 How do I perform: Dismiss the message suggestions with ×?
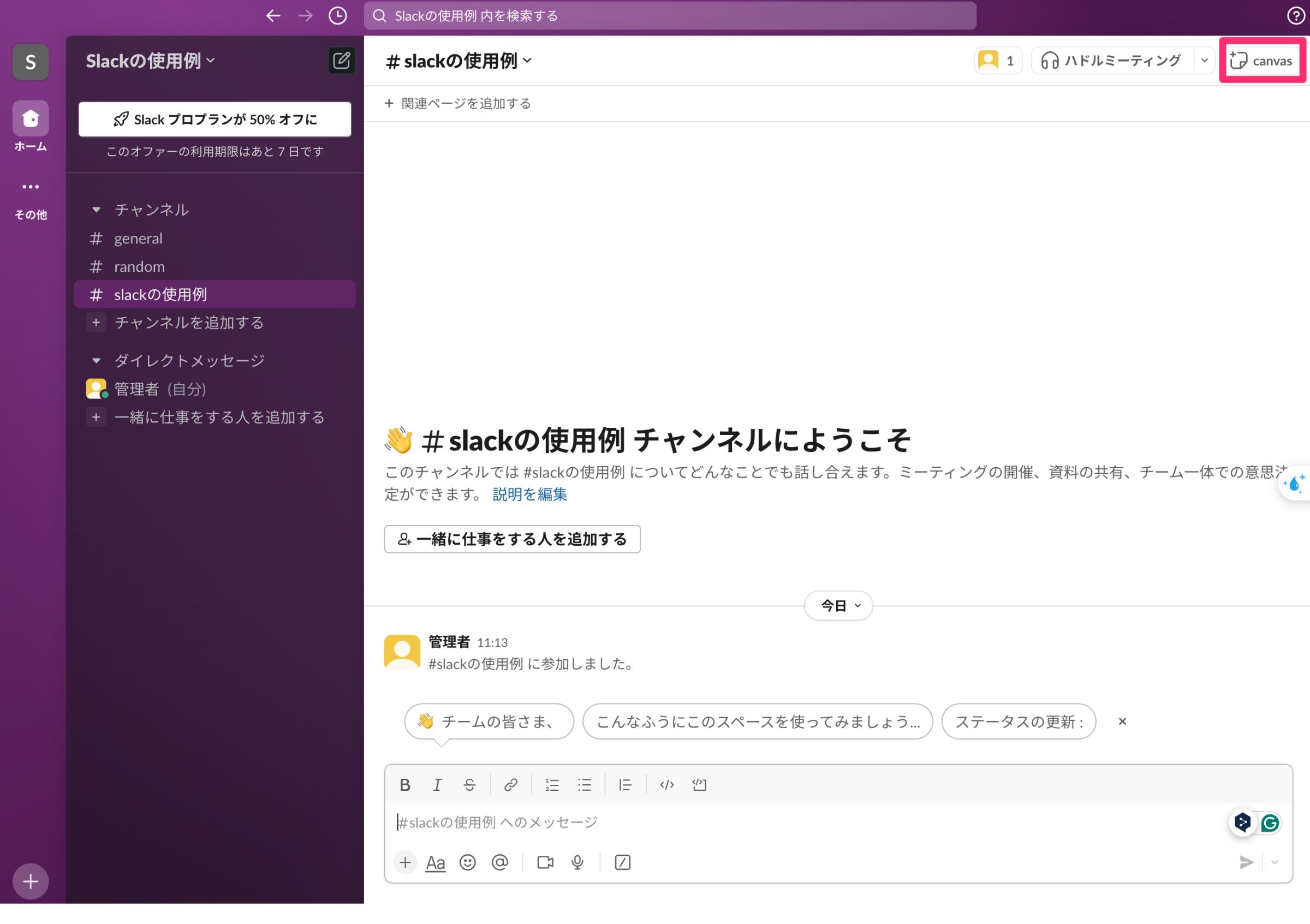1122,722
